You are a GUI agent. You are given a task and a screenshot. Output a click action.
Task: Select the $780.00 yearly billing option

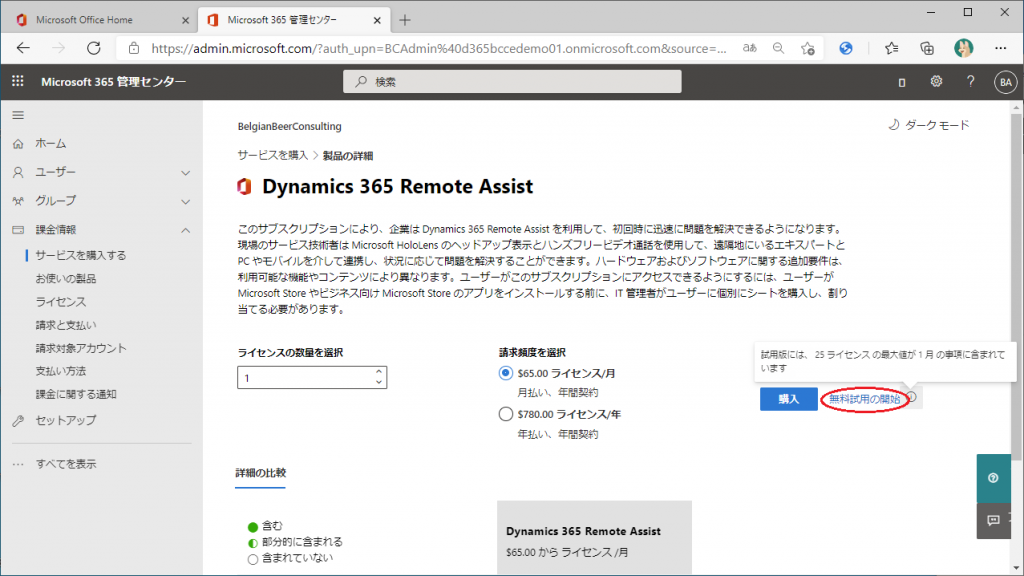click(x=505, y=414)
